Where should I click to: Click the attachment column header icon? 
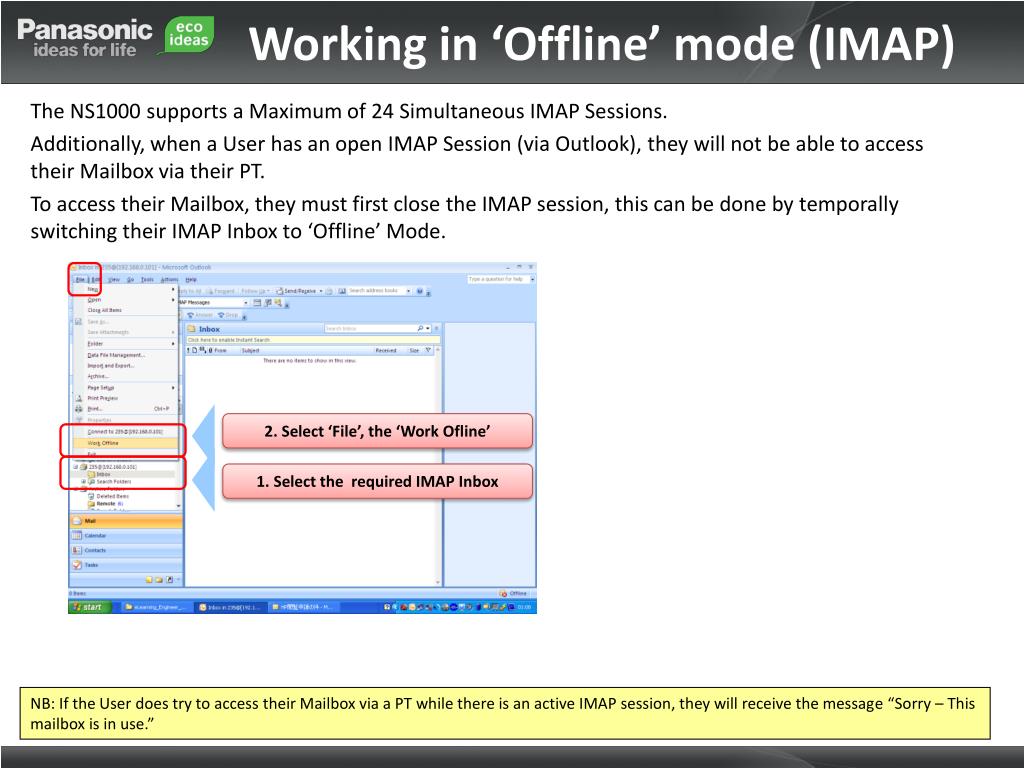point(210,351)
